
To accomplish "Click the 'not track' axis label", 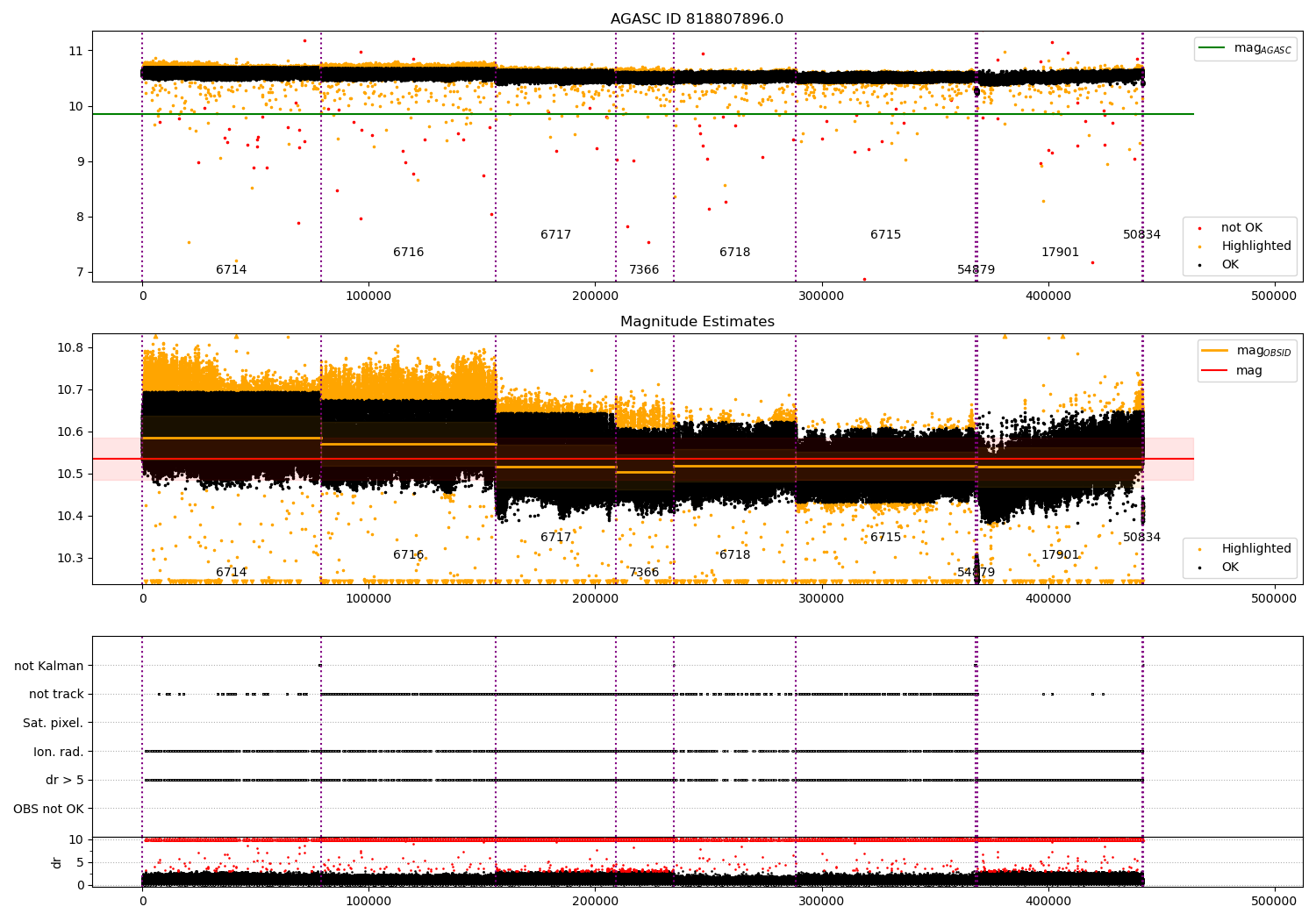I will 56,695.
